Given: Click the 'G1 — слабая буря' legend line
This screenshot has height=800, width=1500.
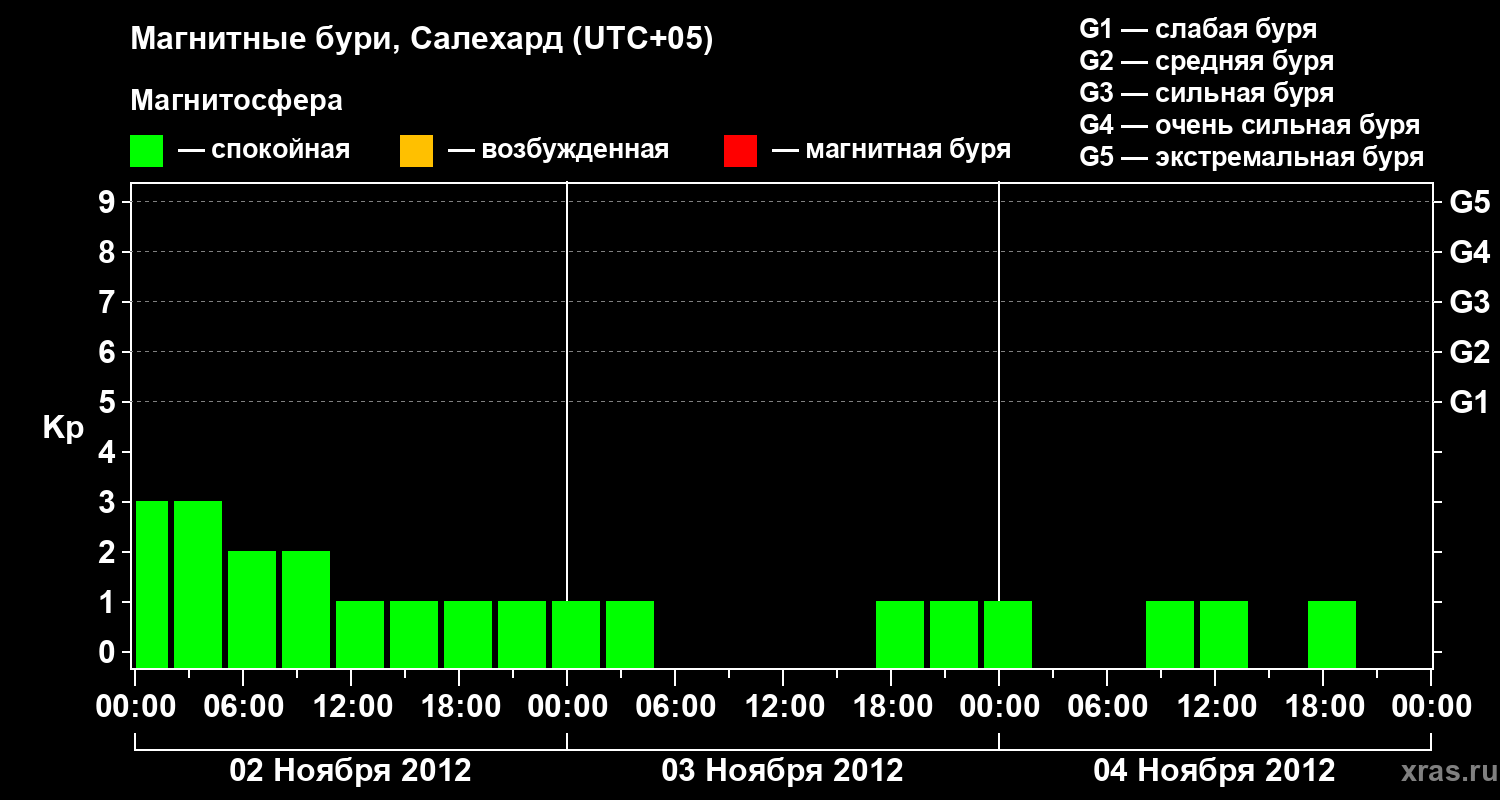Looking at the screenshot, I should [1198, 29].
